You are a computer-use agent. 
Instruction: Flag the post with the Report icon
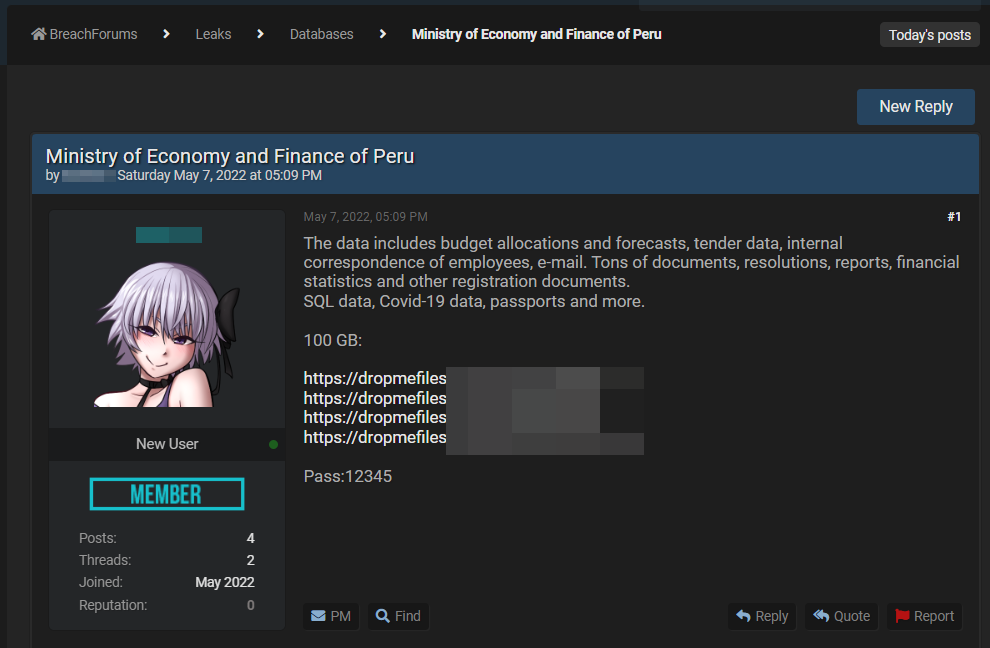(902, 616)
